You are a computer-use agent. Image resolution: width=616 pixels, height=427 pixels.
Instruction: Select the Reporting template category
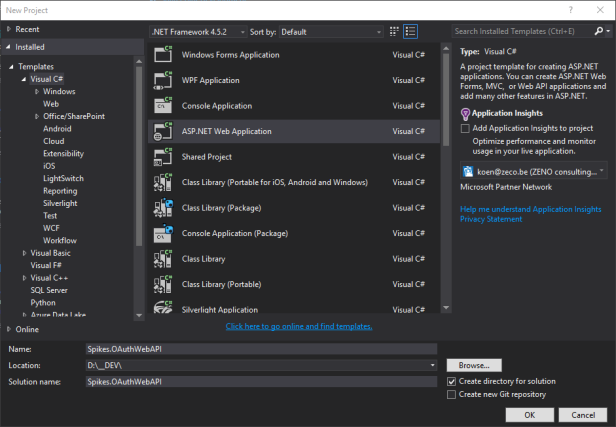tap(60, 191)
